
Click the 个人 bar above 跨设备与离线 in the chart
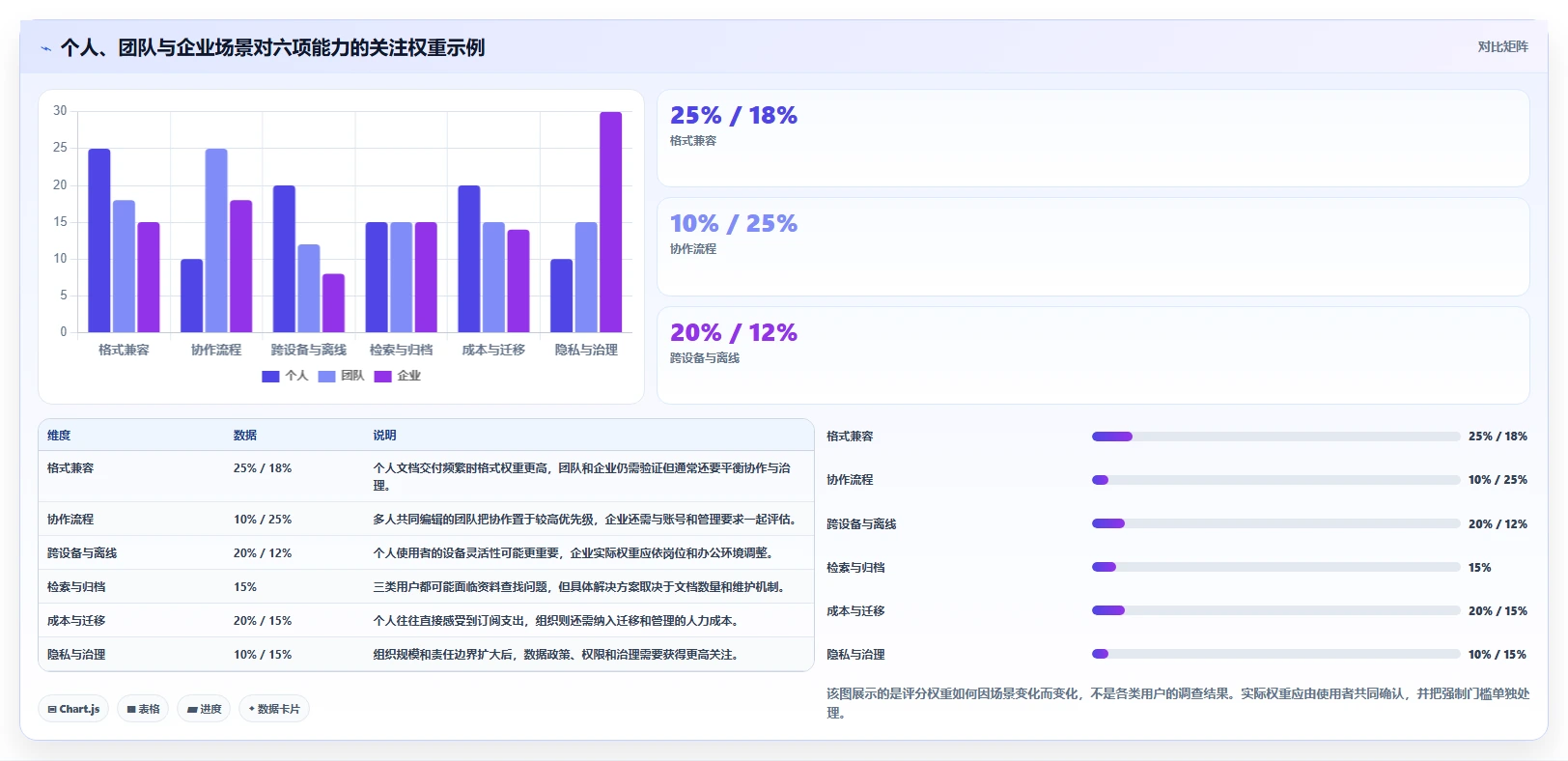(284, 259)
